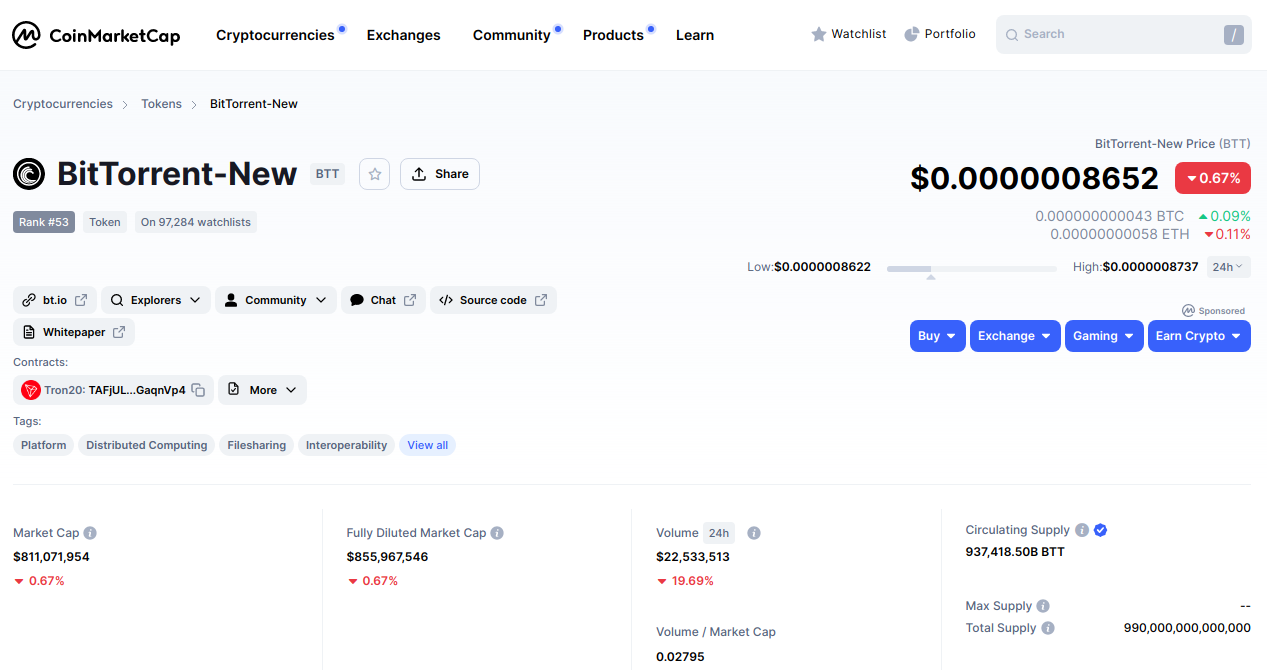Focus the Search input field

coord(1124,34)
